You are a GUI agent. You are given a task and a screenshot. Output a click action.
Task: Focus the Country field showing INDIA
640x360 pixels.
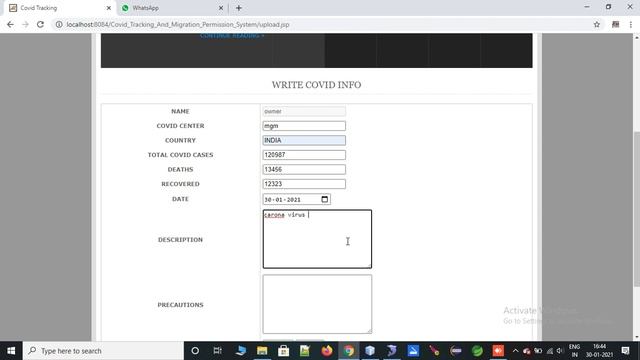tap(304, 140)
